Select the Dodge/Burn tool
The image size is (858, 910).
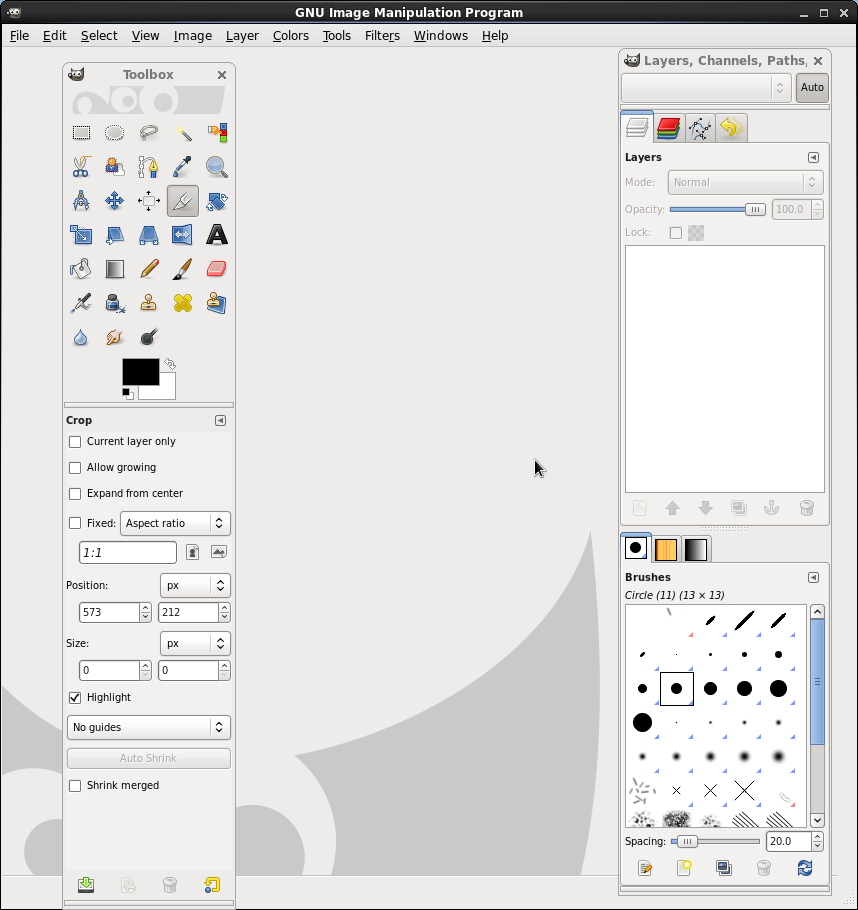pos(149,337)
